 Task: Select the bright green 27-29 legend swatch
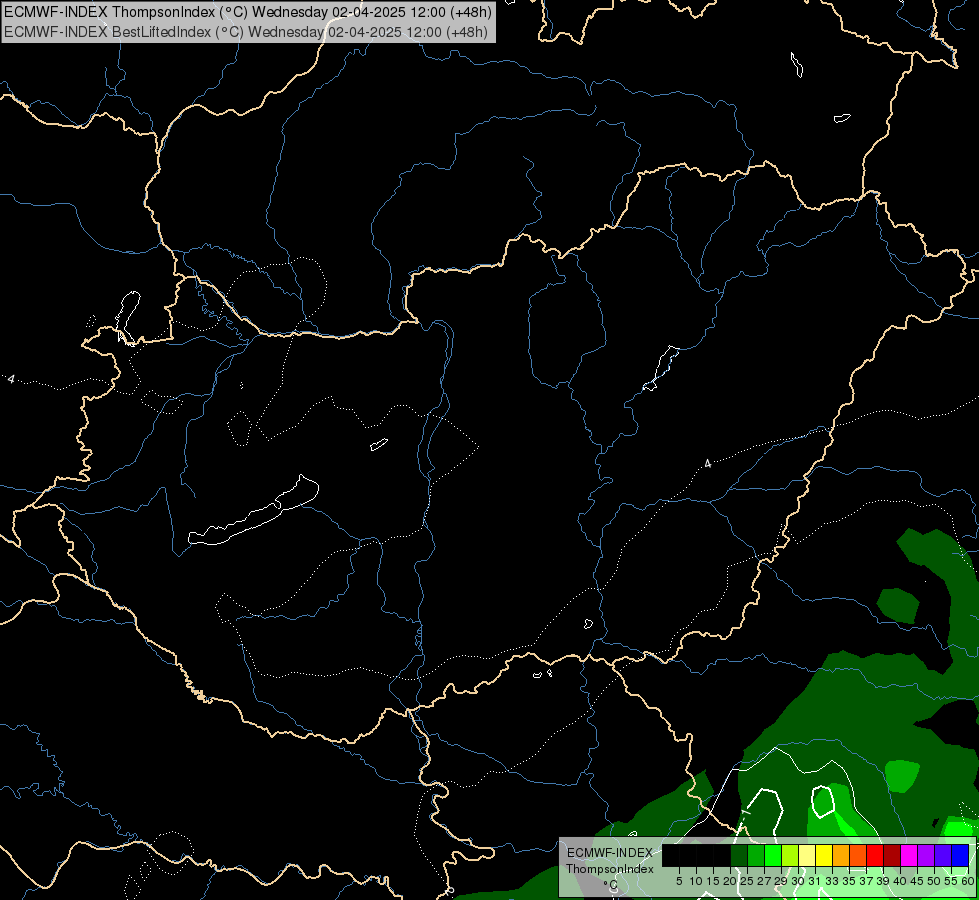(x=773, y=855)
